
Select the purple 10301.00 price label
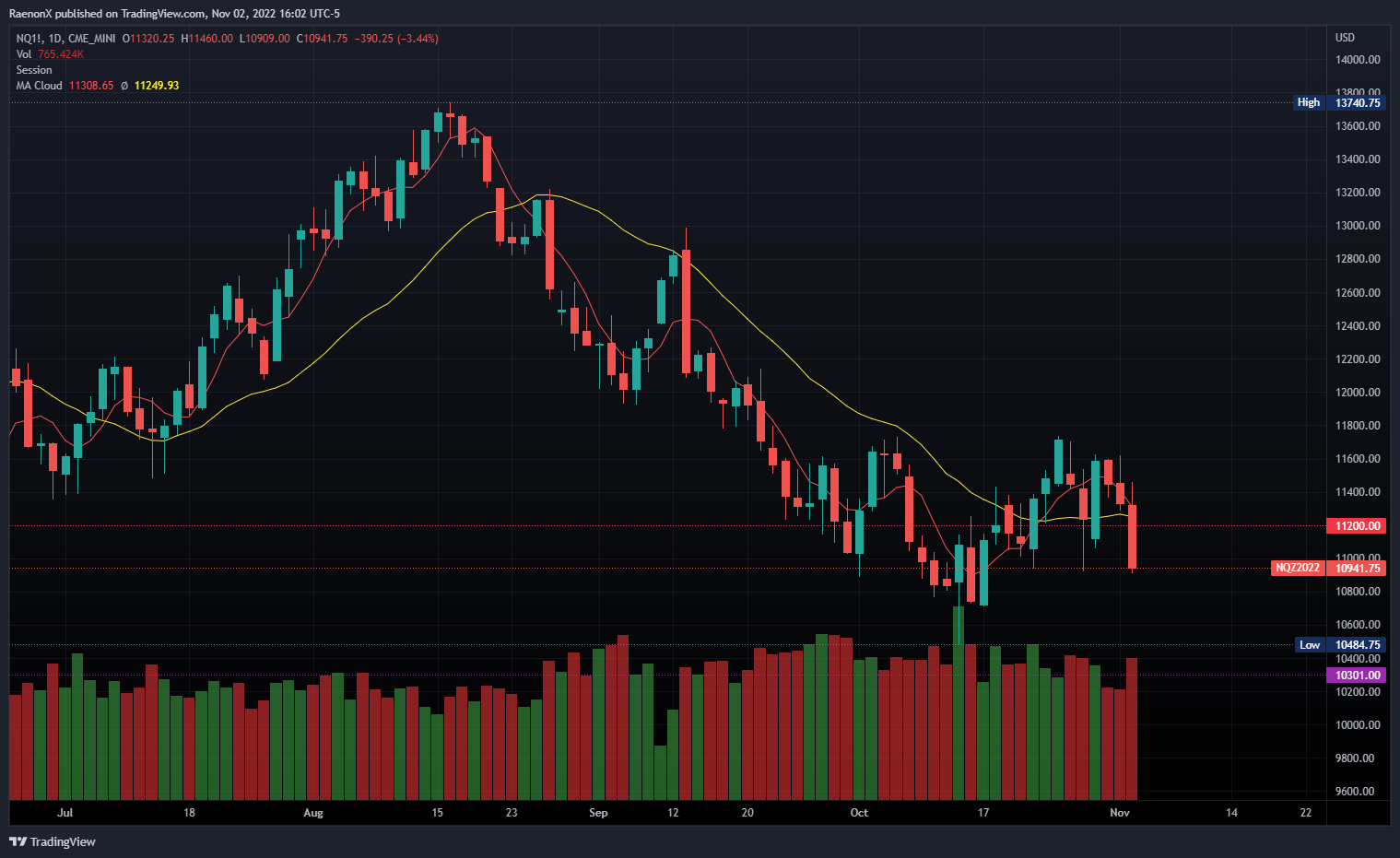point(1358,675)
